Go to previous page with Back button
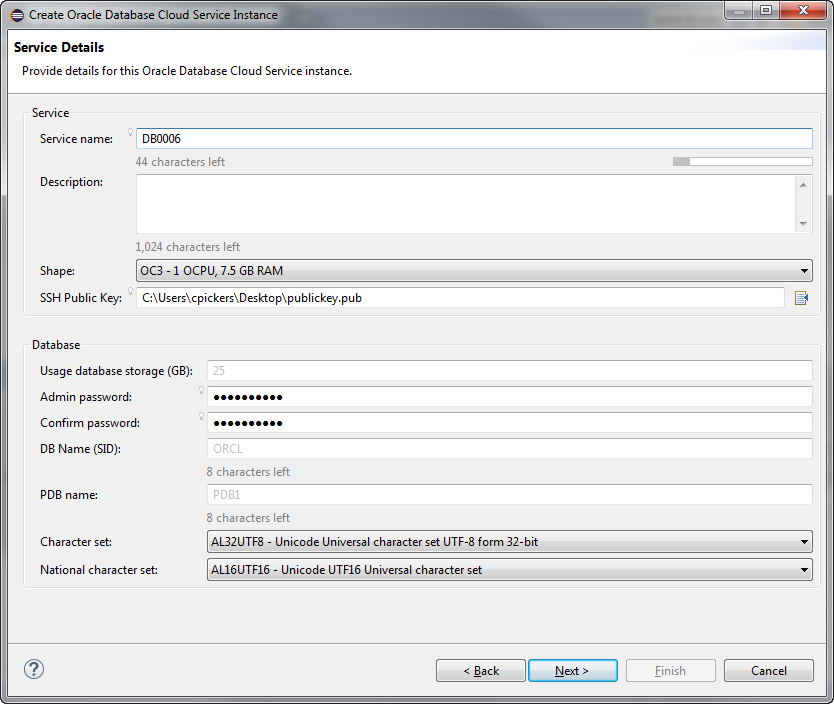The image size is (834, 704). click(481, 671)
